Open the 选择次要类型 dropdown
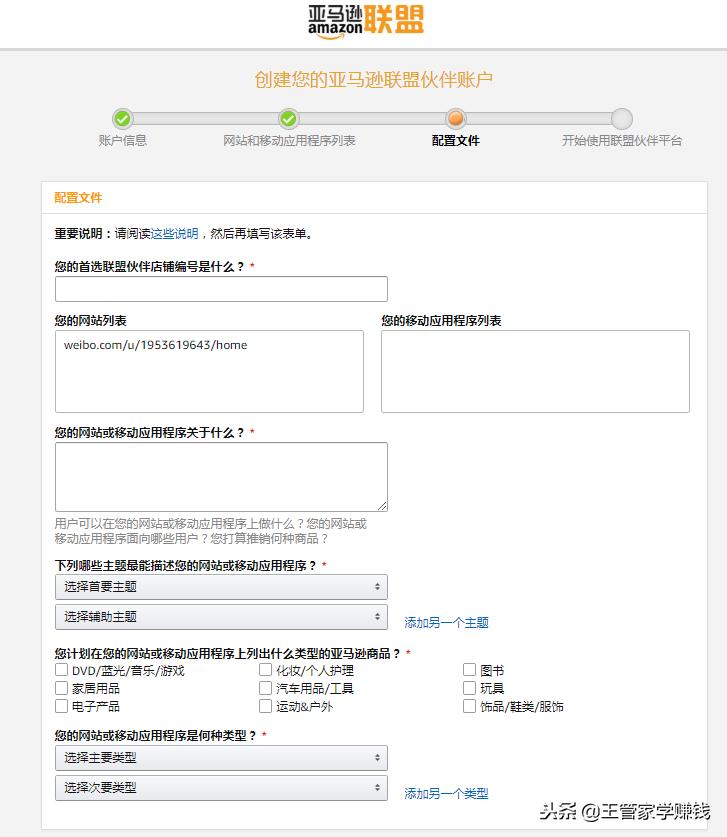 221,788
